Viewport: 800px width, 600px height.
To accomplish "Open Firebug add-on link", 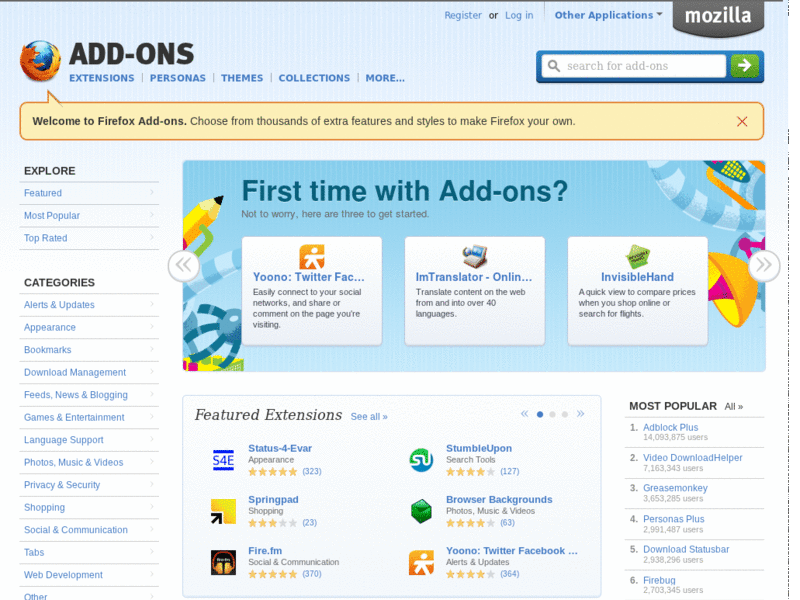I will click(x=659, y=580).
